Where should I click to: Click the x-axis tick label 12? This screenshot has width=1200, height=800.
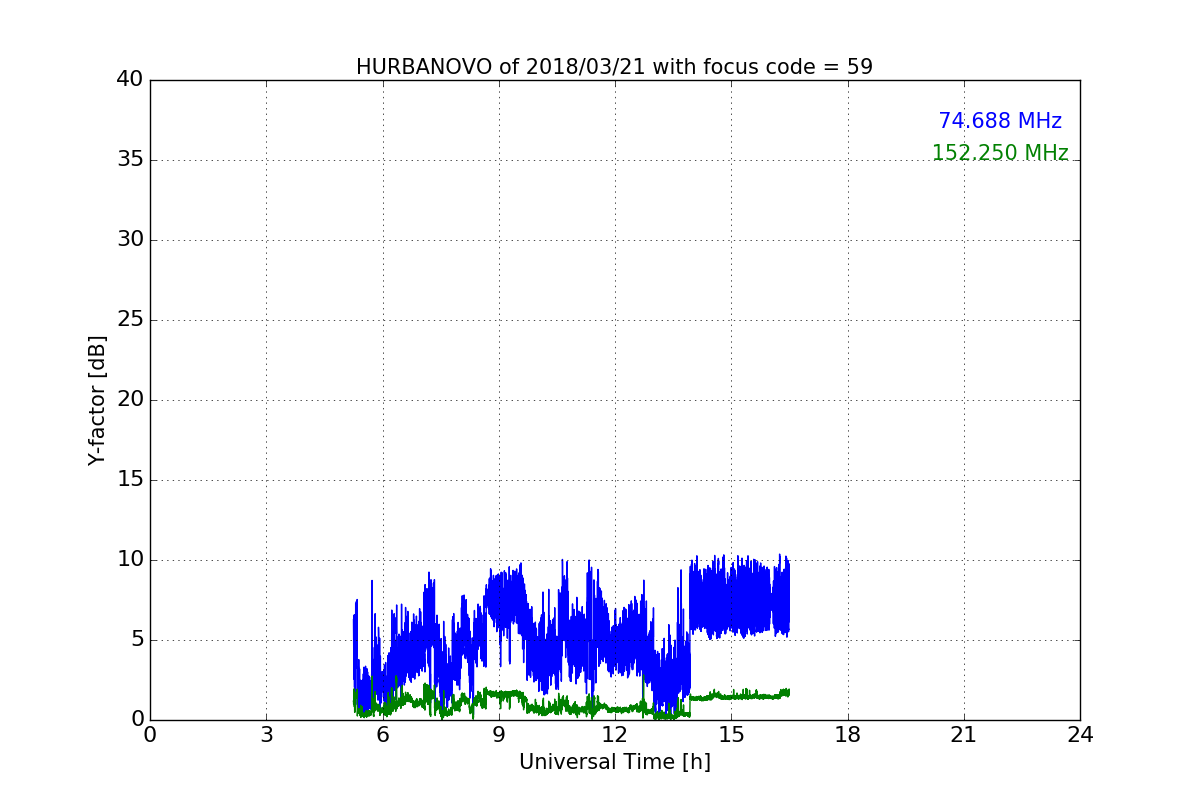[x=615, y=735]
